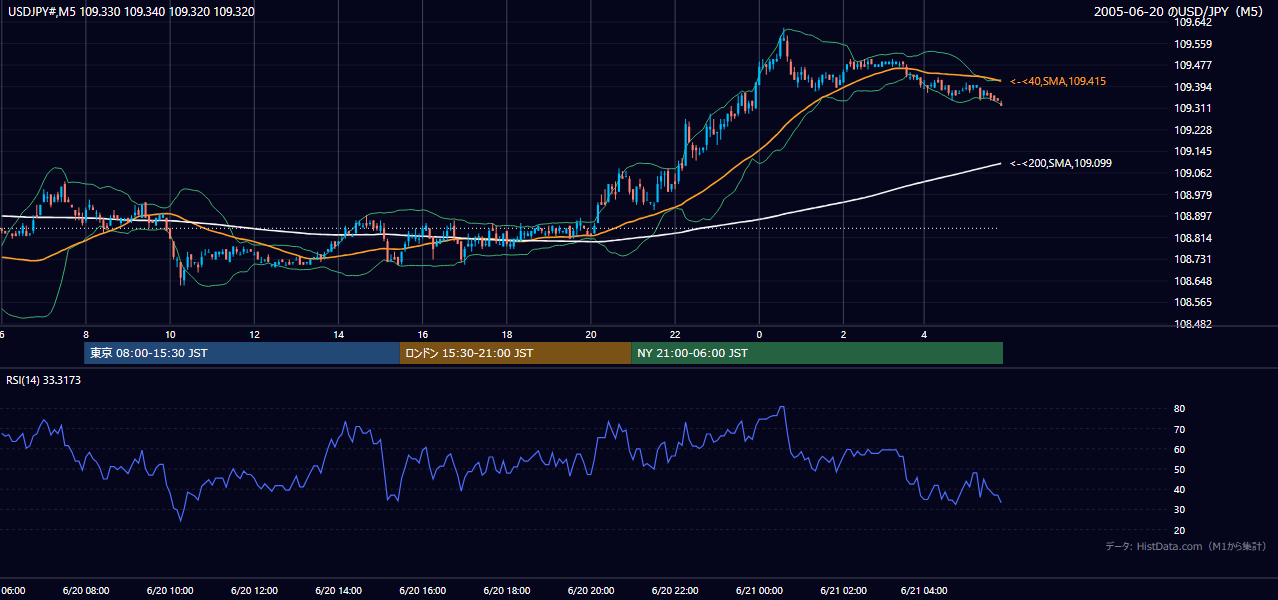Viewport: 1278px width, 600px height.
Task: Click RSI axis level 20
Action: 1180,530
